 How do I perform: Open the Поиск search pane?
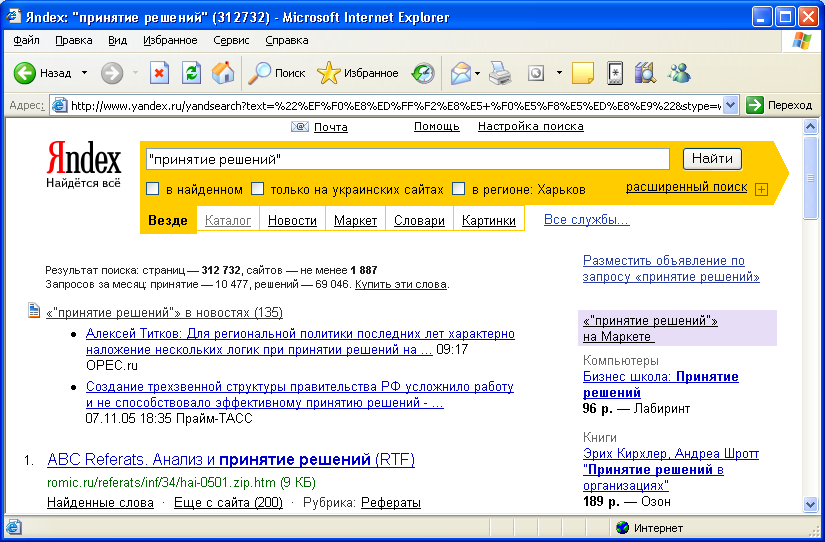[277, 73]
